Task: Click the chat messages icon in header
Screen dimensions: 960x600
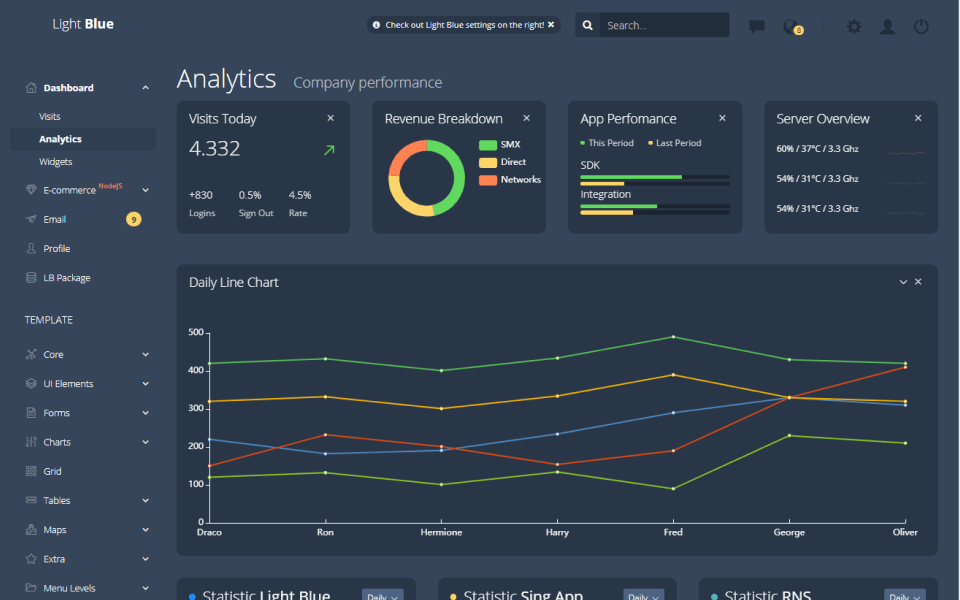Action: pos(757,27)
